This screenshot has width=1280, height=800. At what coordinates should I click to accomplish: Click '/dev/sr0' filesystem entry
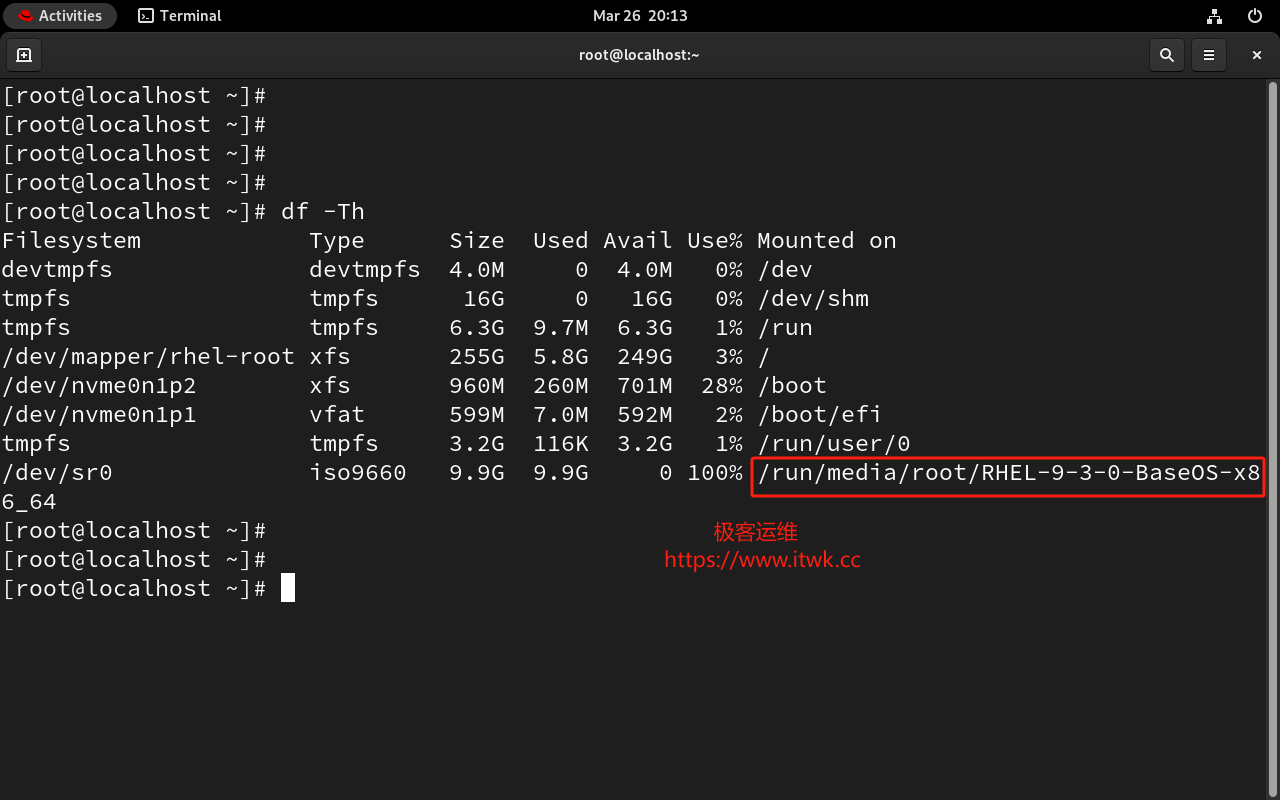point(57,473)
